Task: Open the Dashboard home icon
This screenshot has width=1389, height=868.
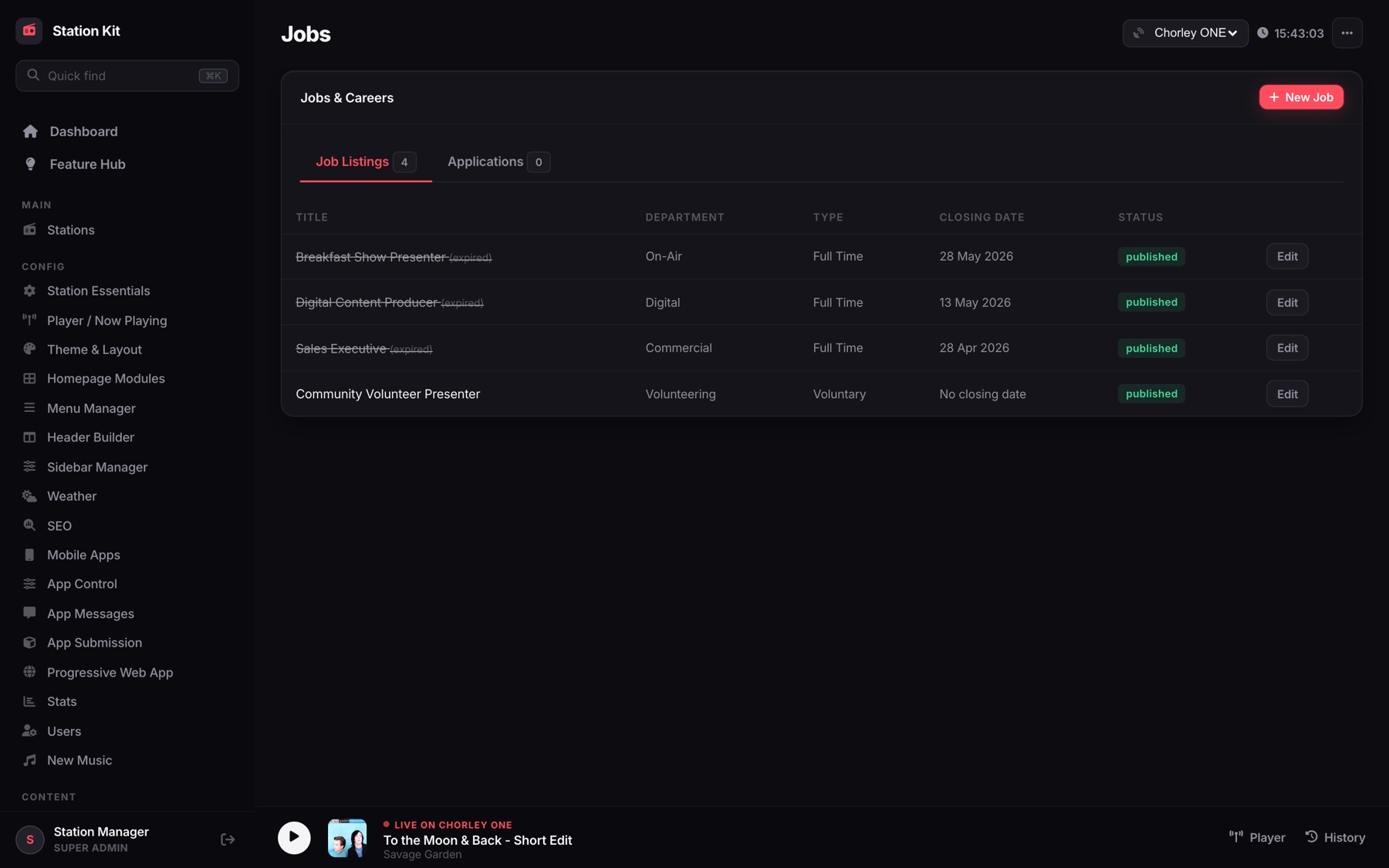Action: coord(30,131)
